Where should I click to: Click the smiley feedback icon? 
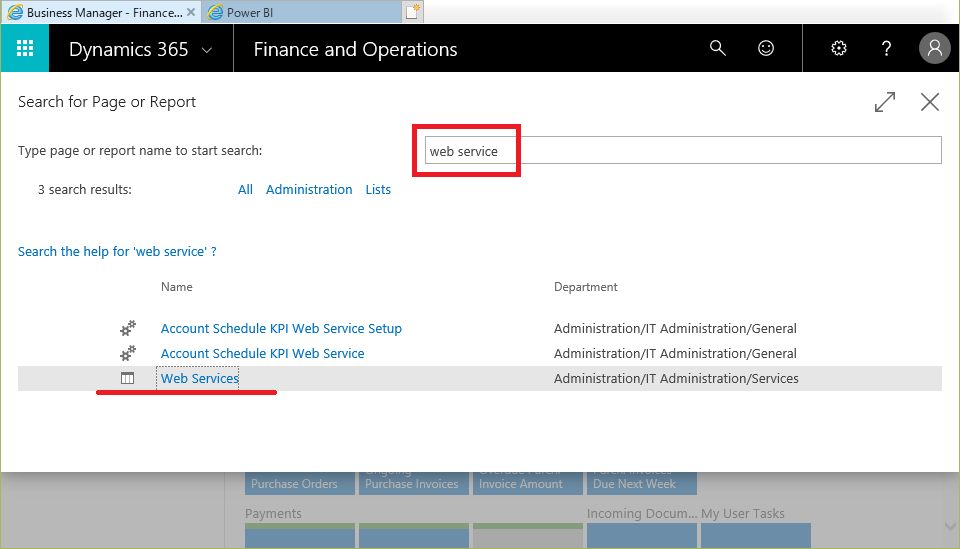[766, 48]
